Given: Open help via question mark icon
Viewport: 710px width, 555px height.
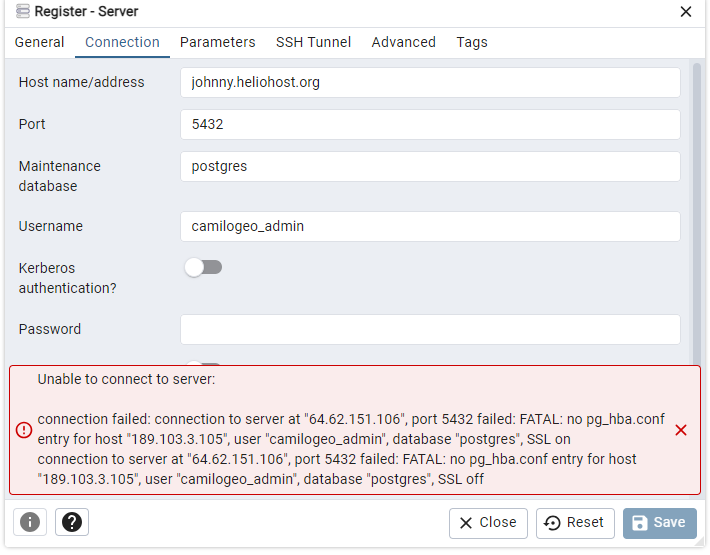Looking at the screenshot, I should click(72, 522).
